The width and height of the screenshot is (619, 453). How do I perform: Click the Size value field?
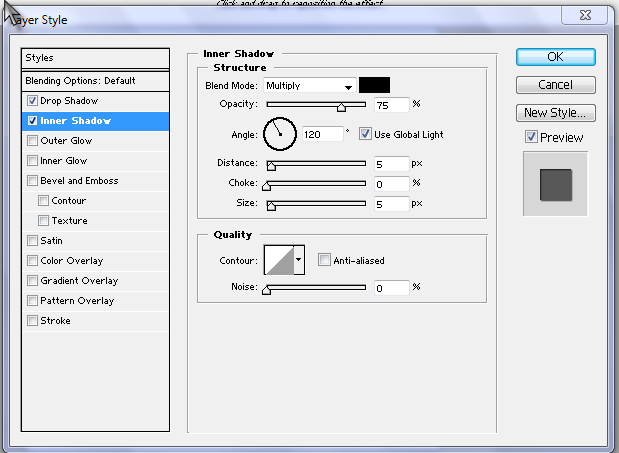pyautogui.click(x=392, y=204)
